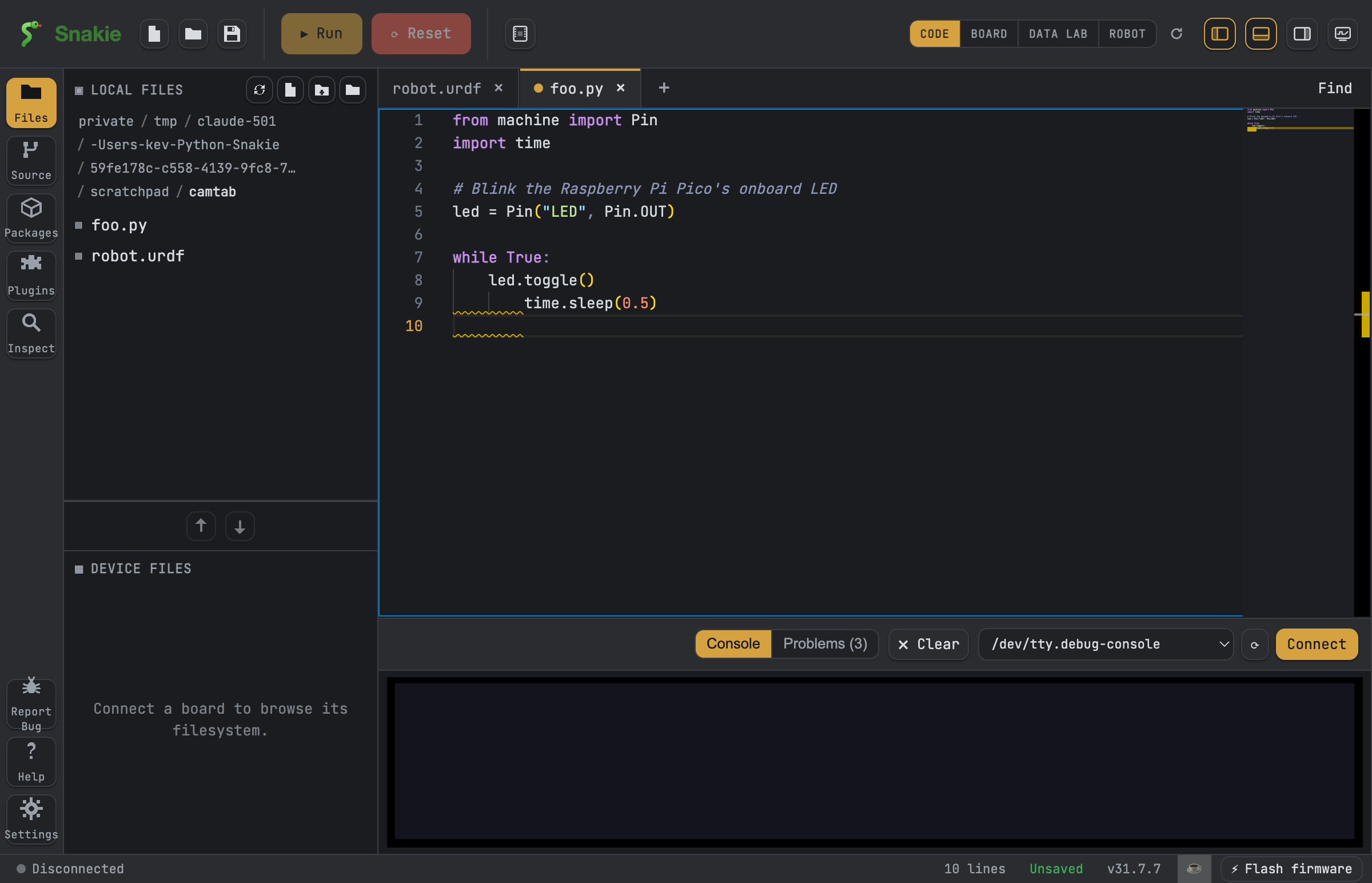
Task: Click the Snakie logo
Action: click(x=71, y=34)
